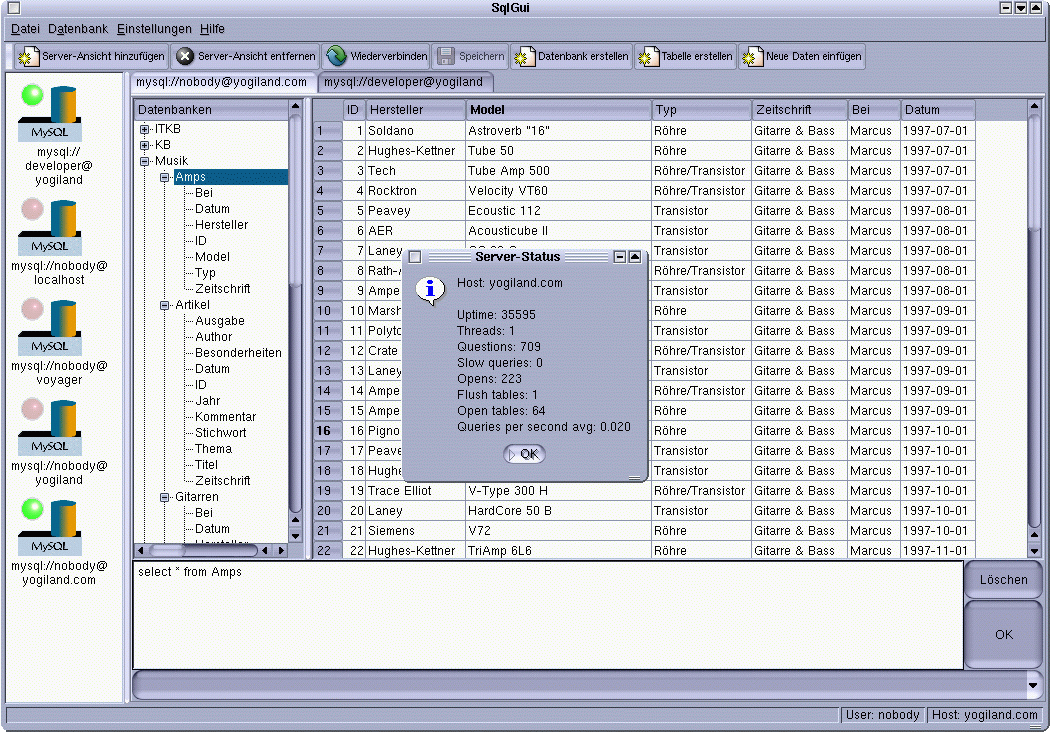Screen dimensions: 1050x732
Task: Expand the KB database node
Action: tap(145, 145)
